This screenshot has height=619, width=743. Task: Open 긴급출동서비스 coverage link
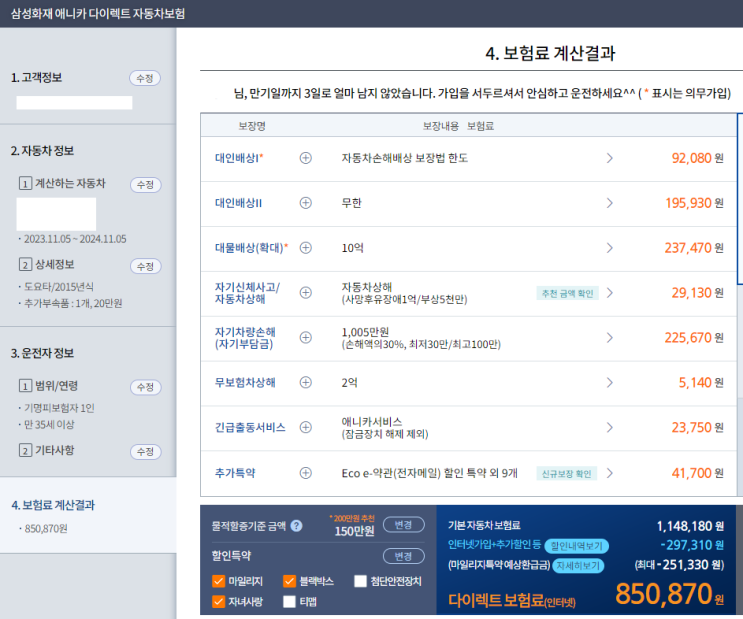250,428
